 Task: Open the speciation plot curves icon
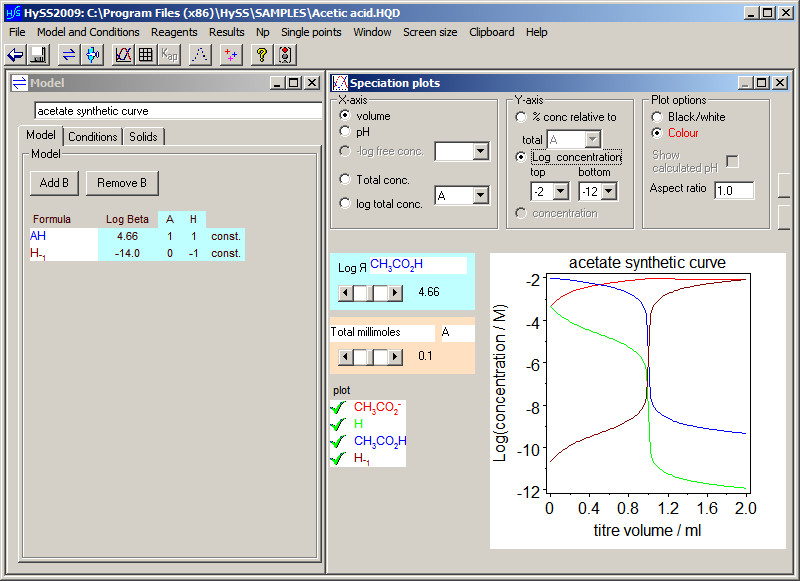pos(123,55)
